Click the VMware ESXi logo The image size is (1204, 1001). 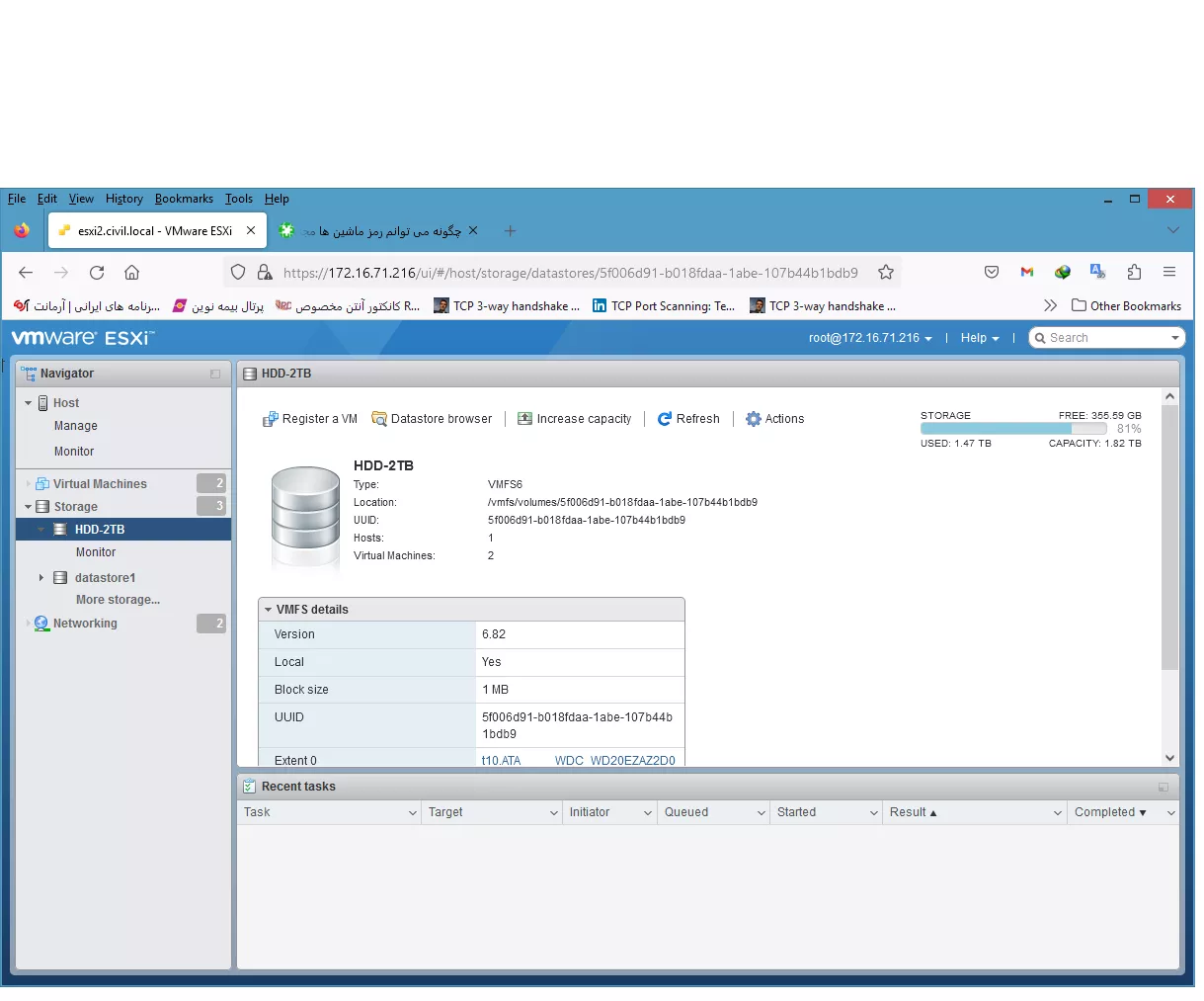pos(83,338)
